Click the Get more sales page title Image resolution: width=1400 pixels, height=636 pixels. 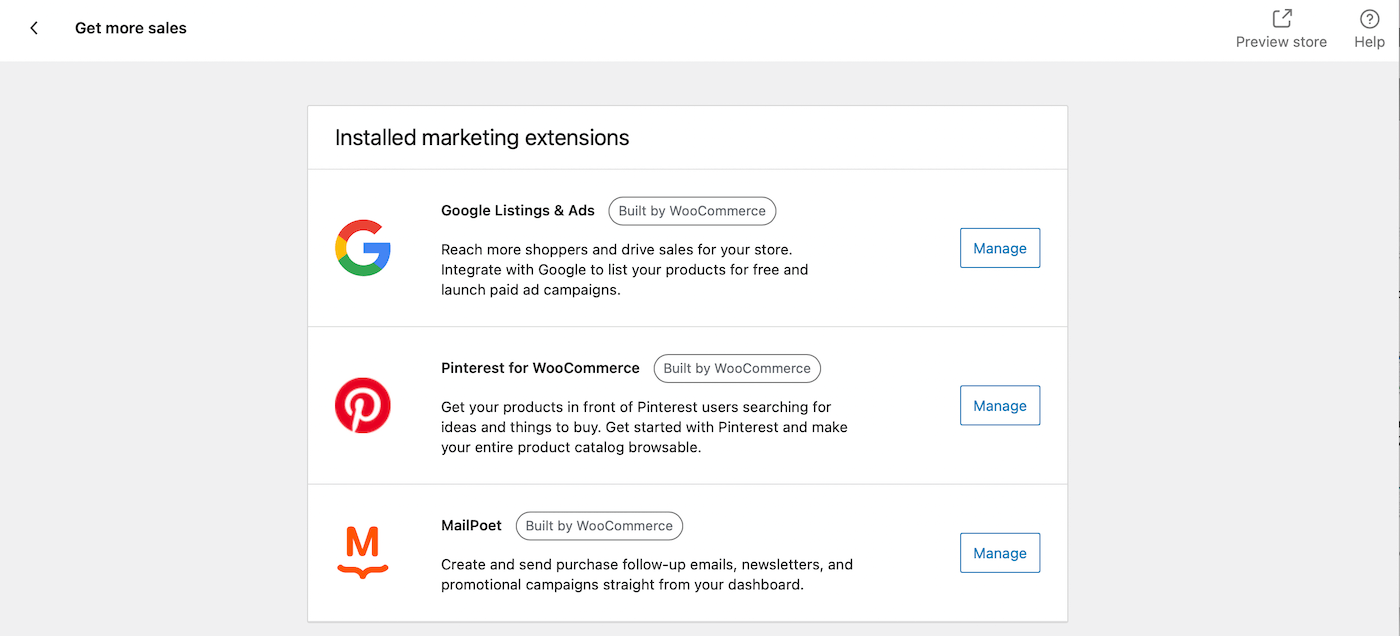click(131, 28)
